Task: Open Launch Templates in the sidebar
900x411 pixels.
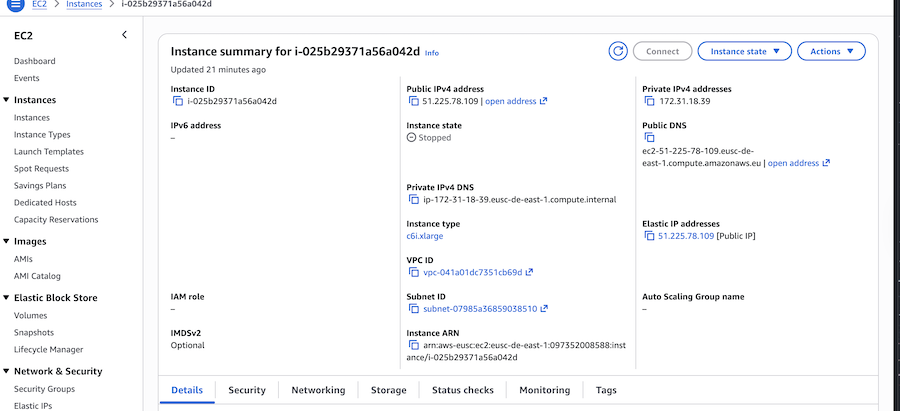Action: click(49, 152)
